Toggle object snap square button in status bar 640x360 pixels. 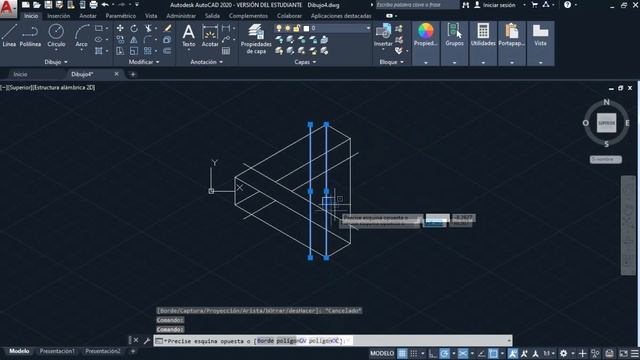pos(493,353)
